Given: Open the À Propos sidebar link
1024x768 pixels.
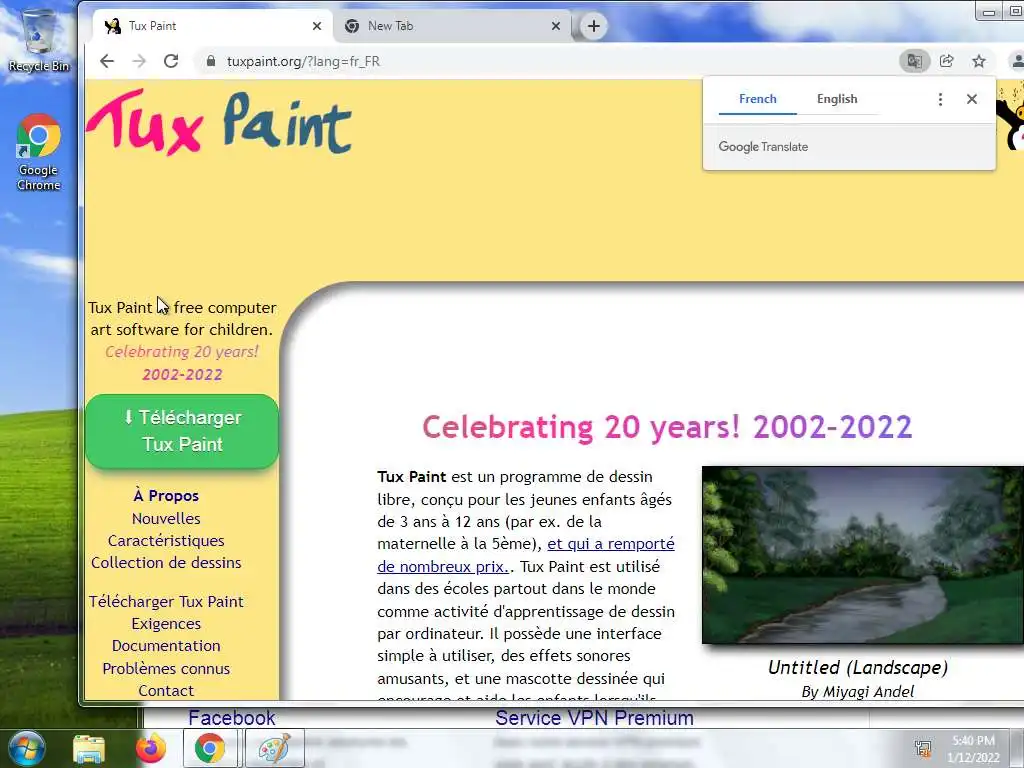Looking at the screenshot, I should pyautogui.click(x=166, y=496).
